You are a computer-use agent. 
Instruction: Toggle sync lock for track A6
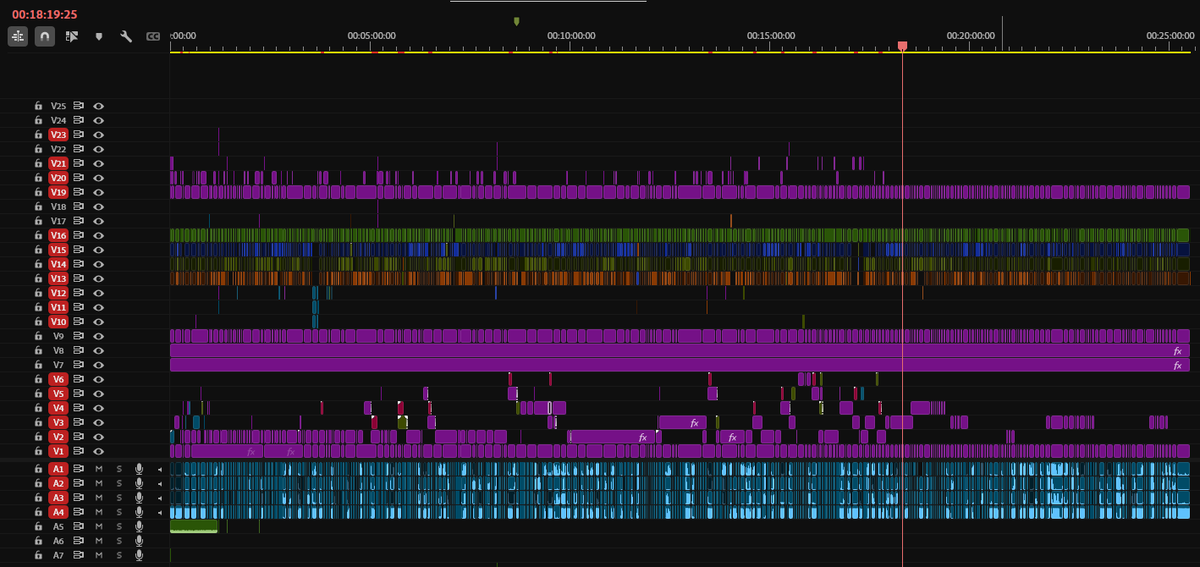pyautogui.click(x=79, y=540)
